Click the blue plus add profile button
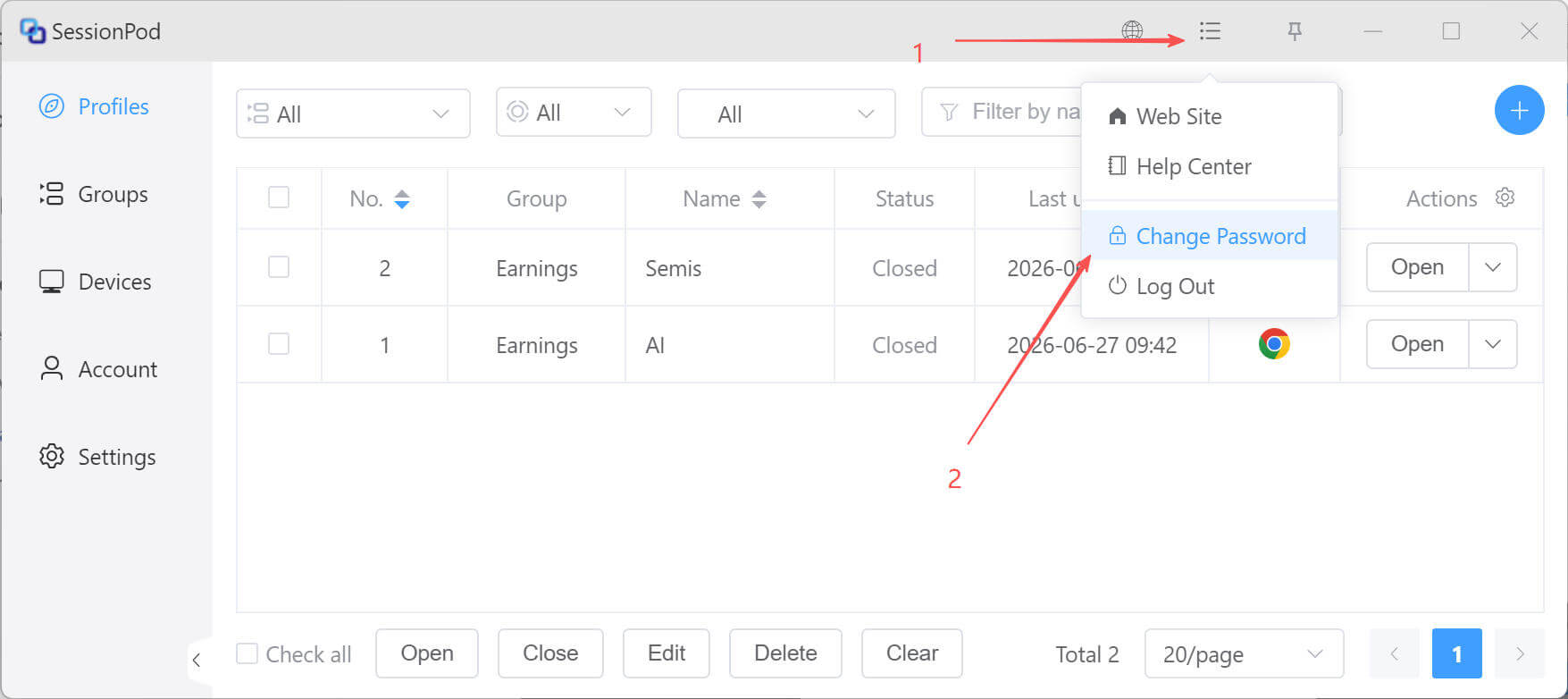 pos(1519,110)
